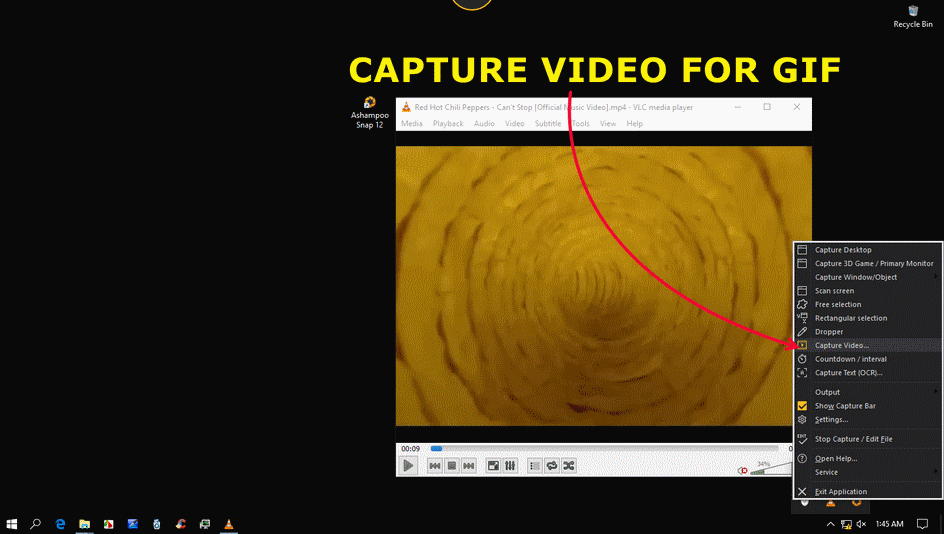Expand the Service submenu
Image resolution: width=944 pixels, height=534 pixels.
(868, 472)
